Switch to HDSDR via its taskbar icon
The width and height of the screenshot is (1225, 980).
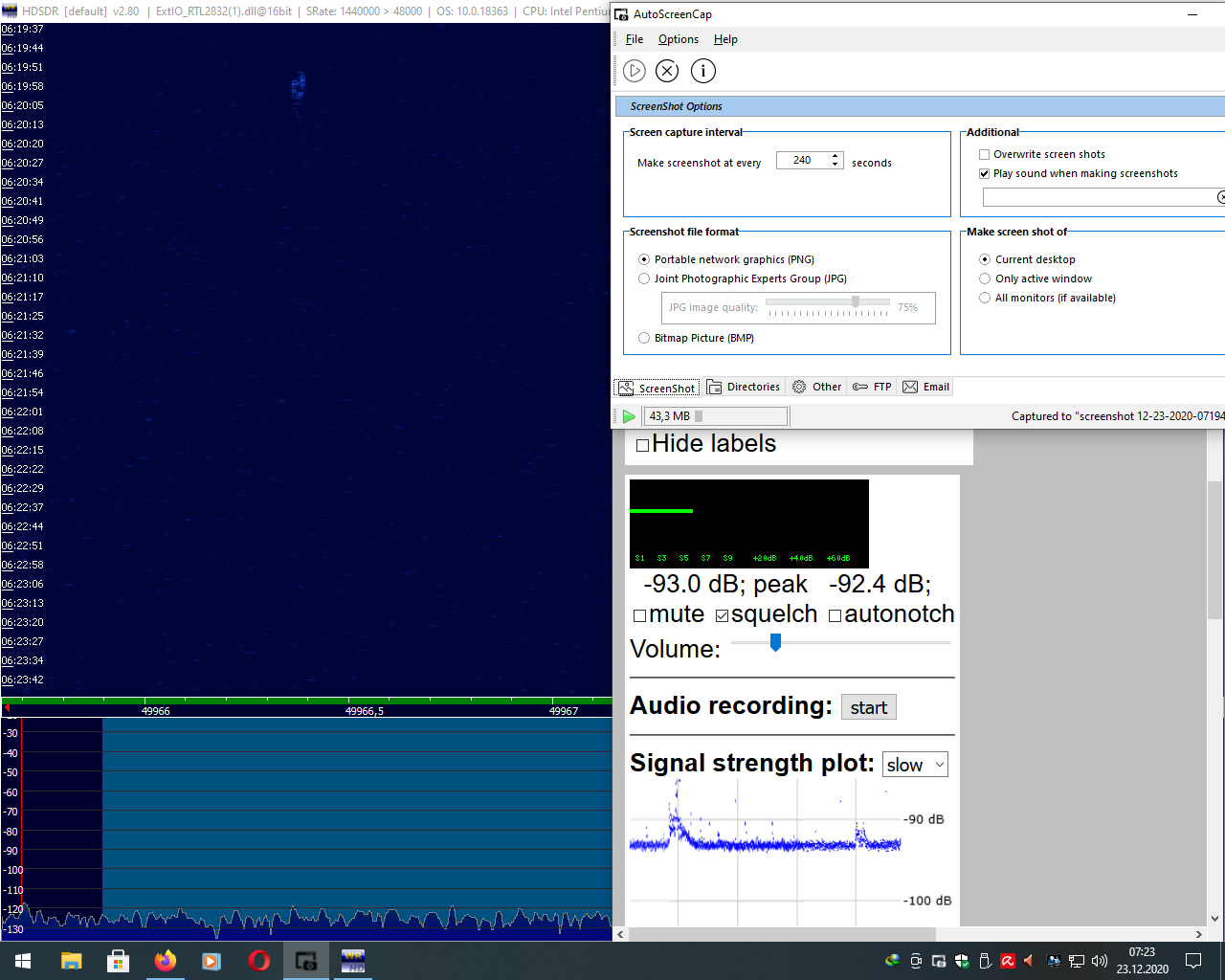[352, 961]
